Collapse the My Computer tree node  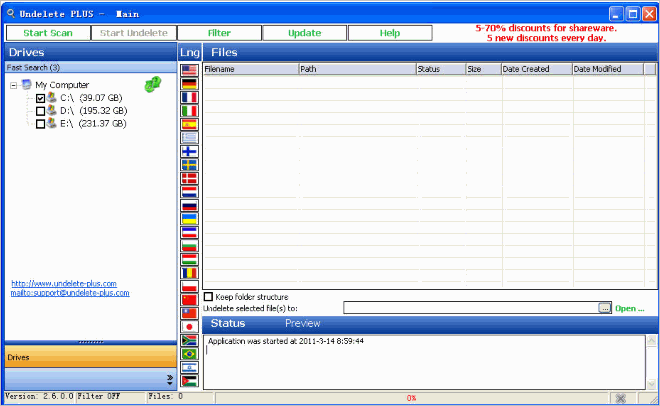pyautogui.click(x=13, y=85)
